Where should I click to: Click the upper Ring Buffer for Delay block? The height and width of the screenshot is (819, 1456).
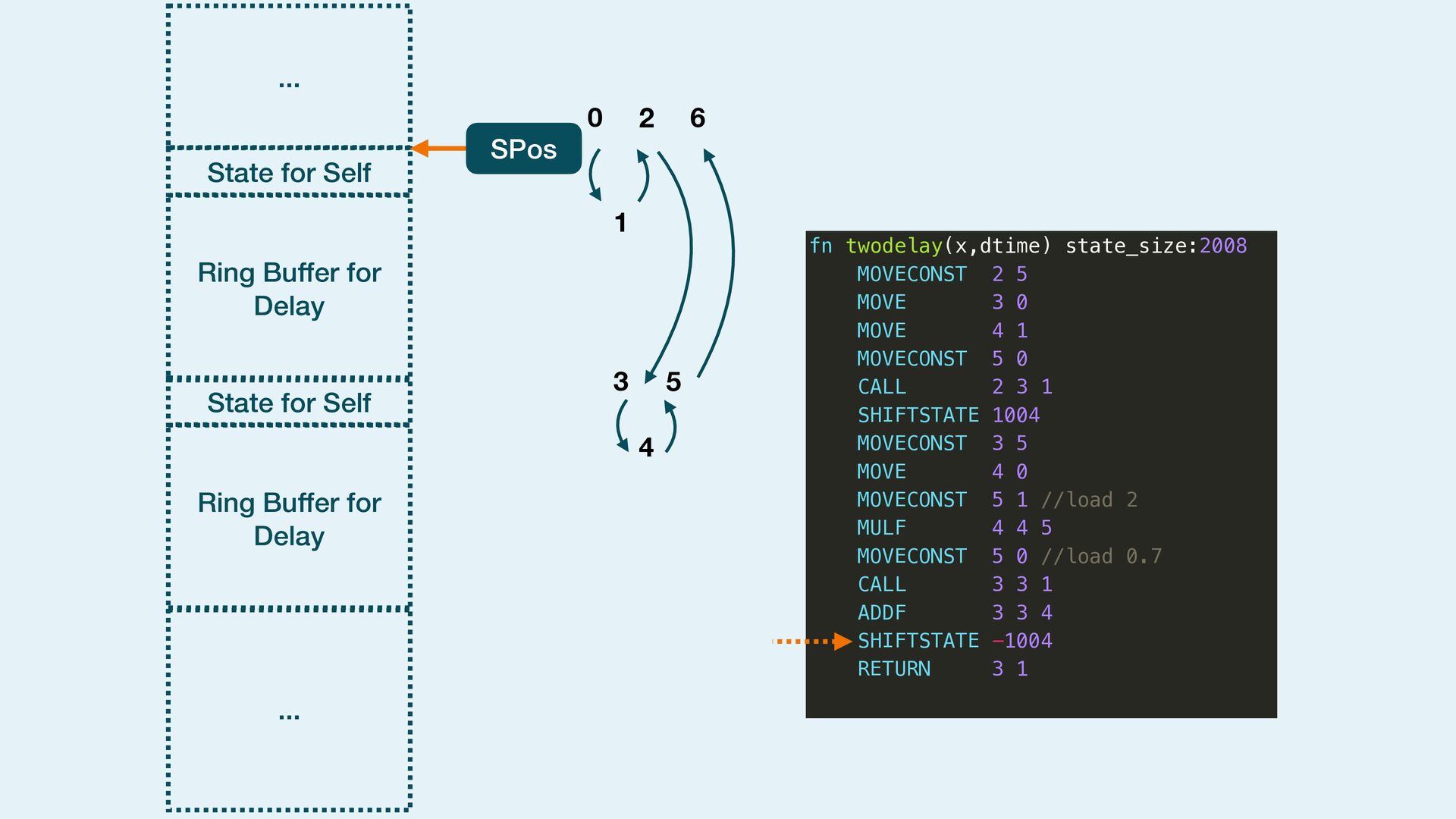click(x=289, y=288)
